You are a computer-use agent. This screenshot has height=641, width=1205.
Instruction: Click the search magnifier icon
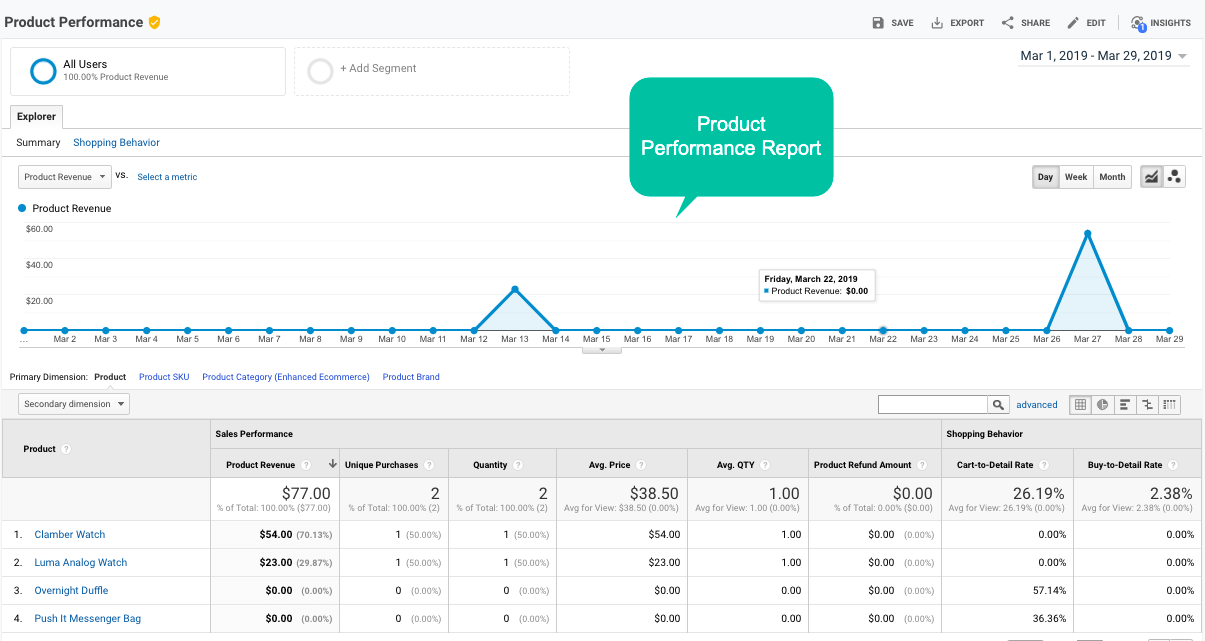(997, 404)
